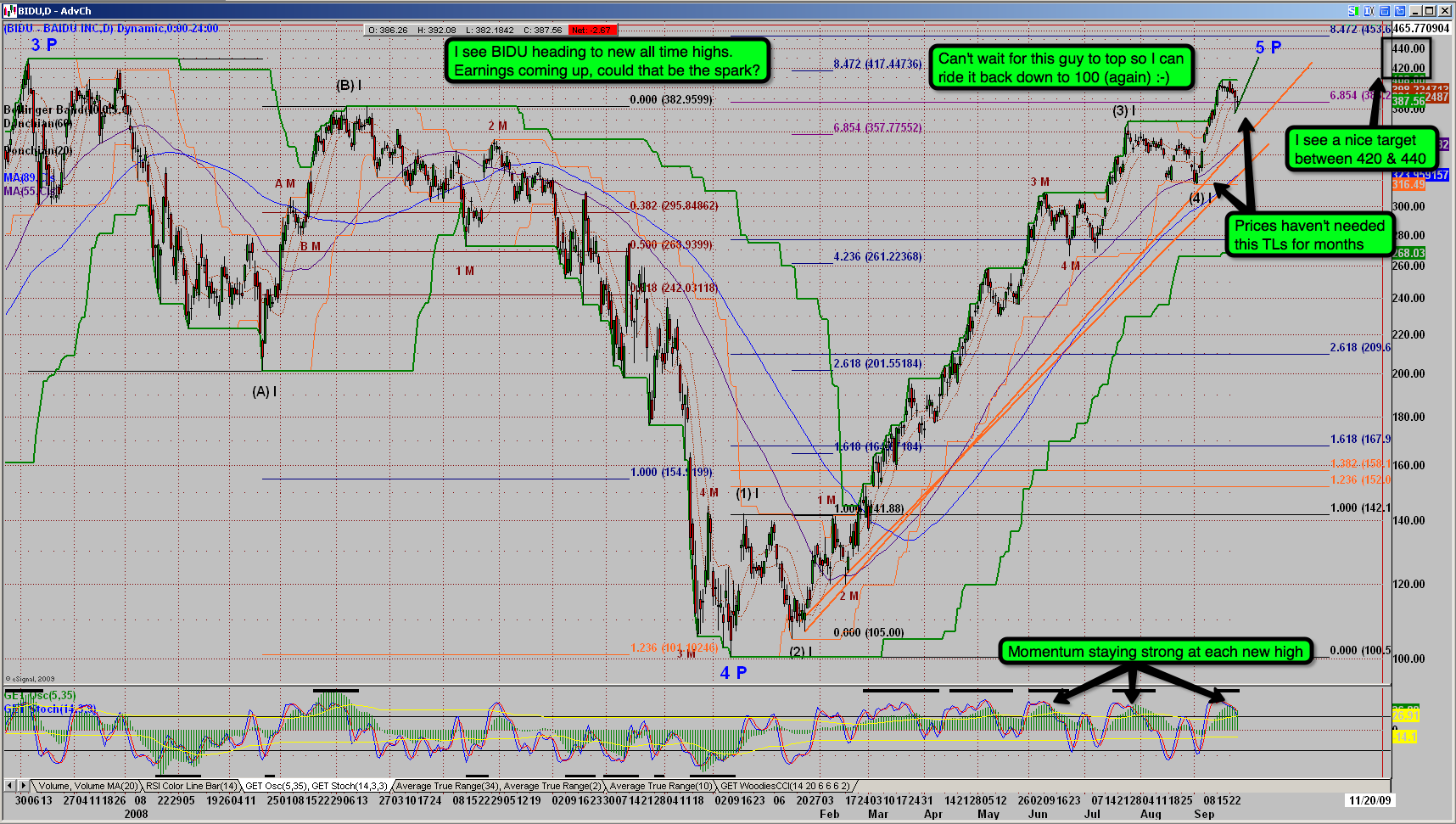This screenshot has height=824, width=1456.
Task: Click the interval link 'I' title bar icon
Action: [1368, 11]
